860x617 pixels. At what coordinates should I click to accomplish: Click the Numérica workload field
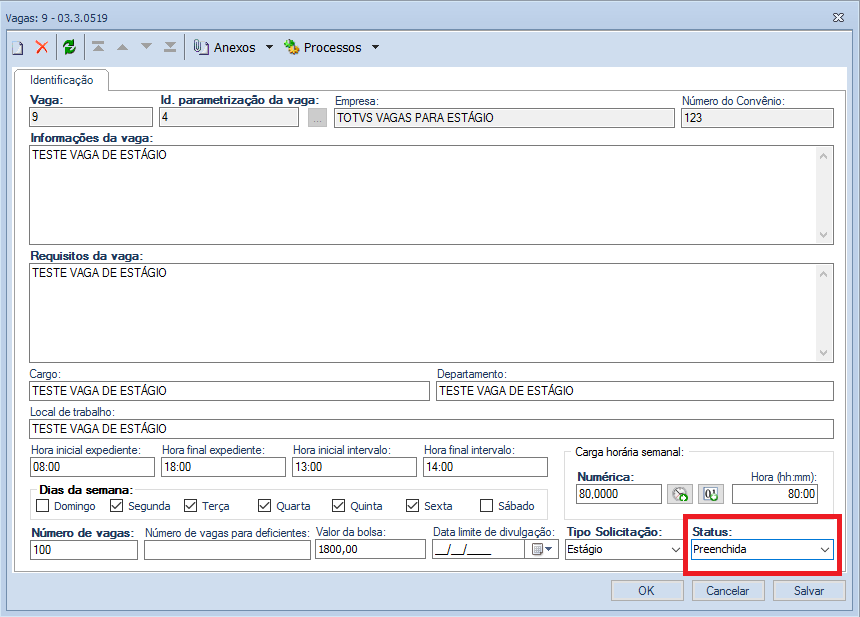619,494
